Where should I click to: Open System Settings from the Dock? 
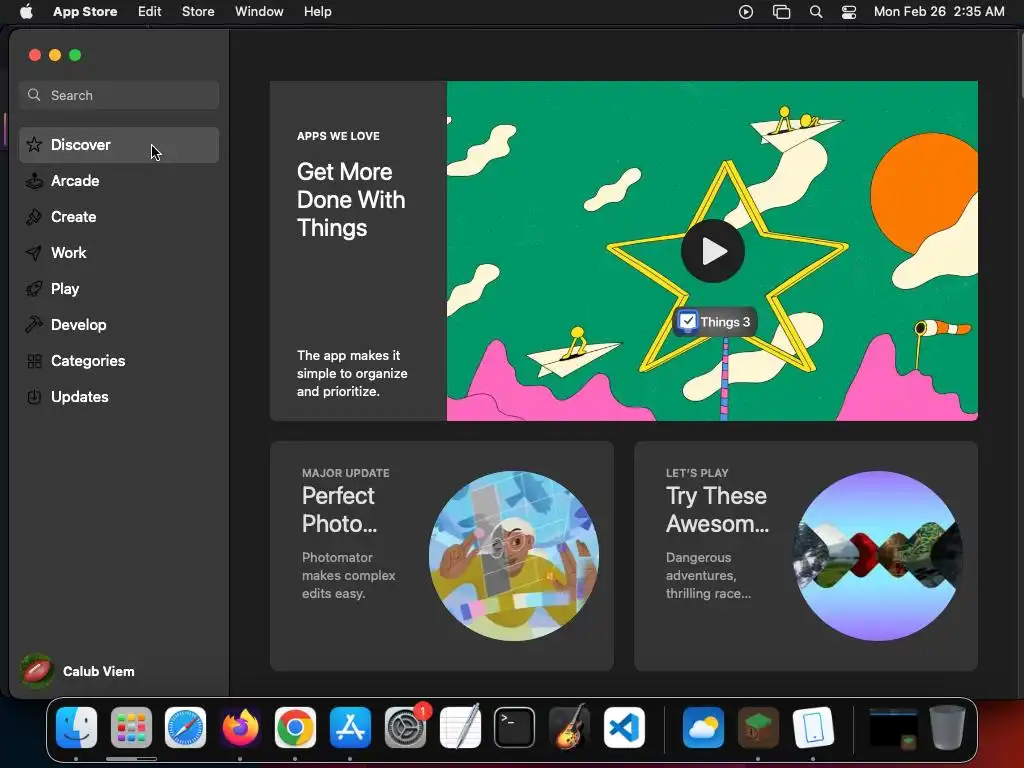pos(405,728)
